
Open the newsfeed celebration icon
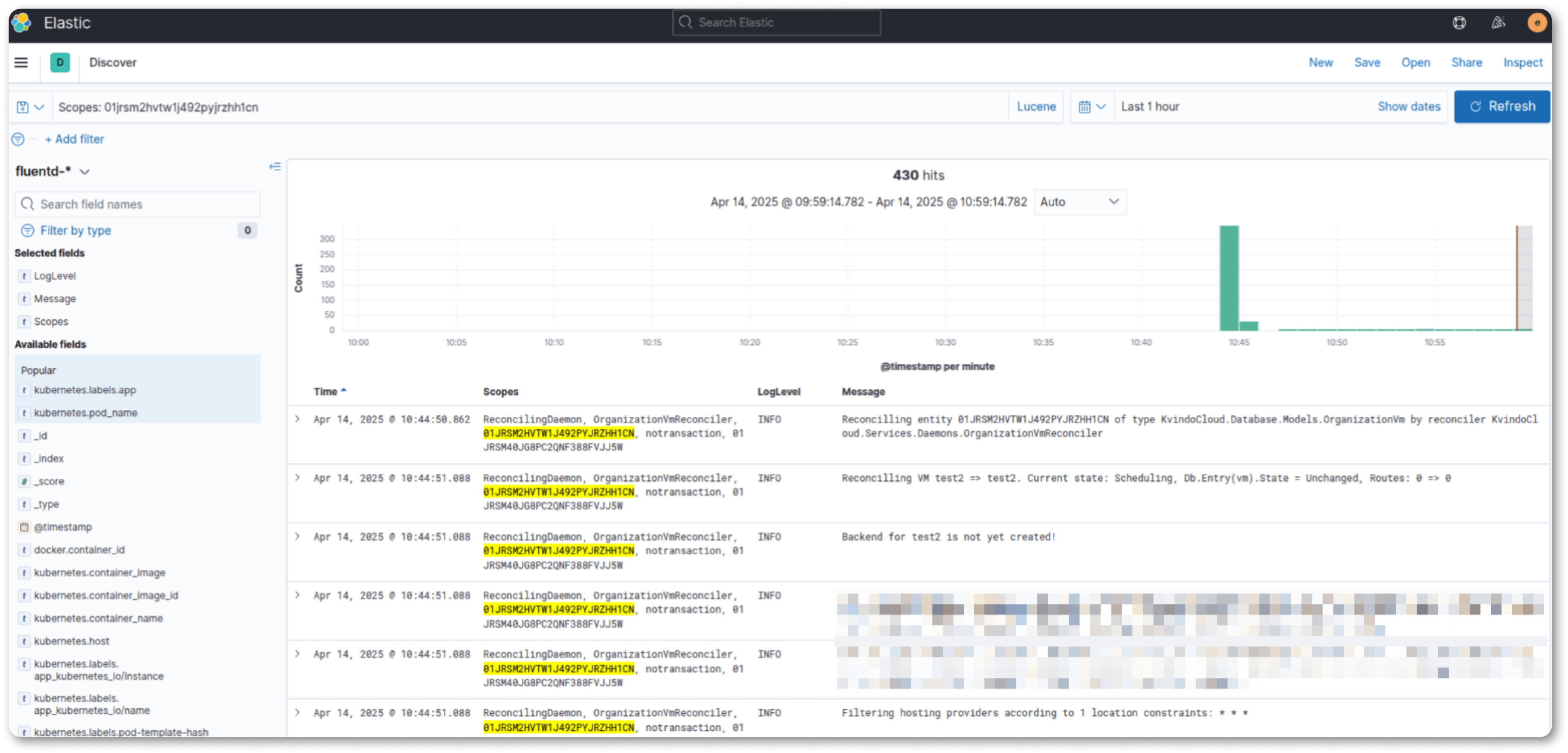1498,23
